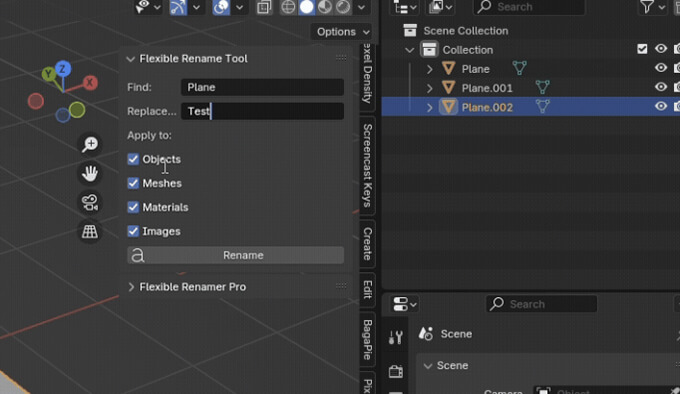The image size is (680, 394).
Task: Click negative X red circle on gizmo
Action: pos(36,101)
